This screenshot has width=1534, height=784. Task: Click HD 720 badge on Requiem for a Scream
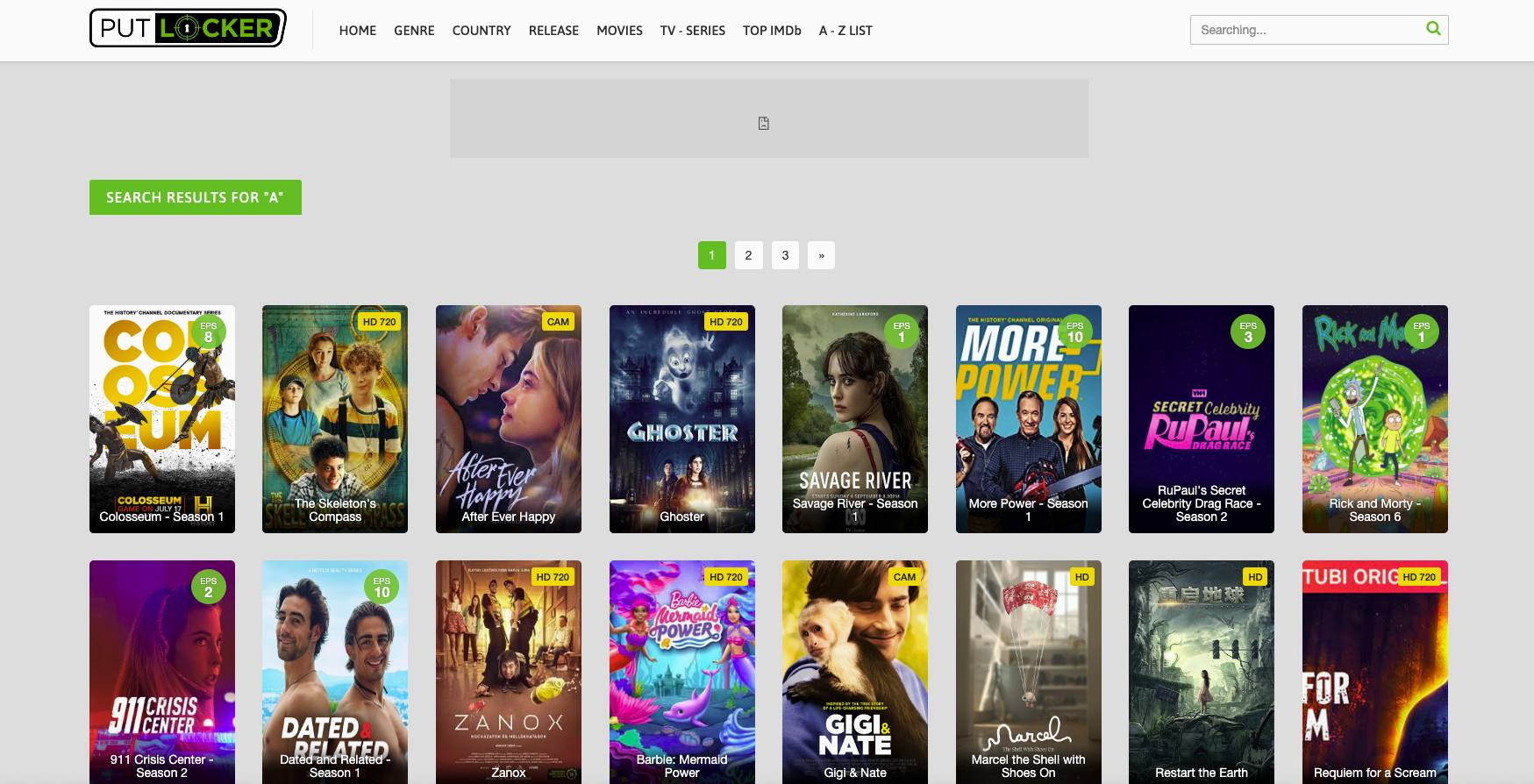coord(1419,577)
